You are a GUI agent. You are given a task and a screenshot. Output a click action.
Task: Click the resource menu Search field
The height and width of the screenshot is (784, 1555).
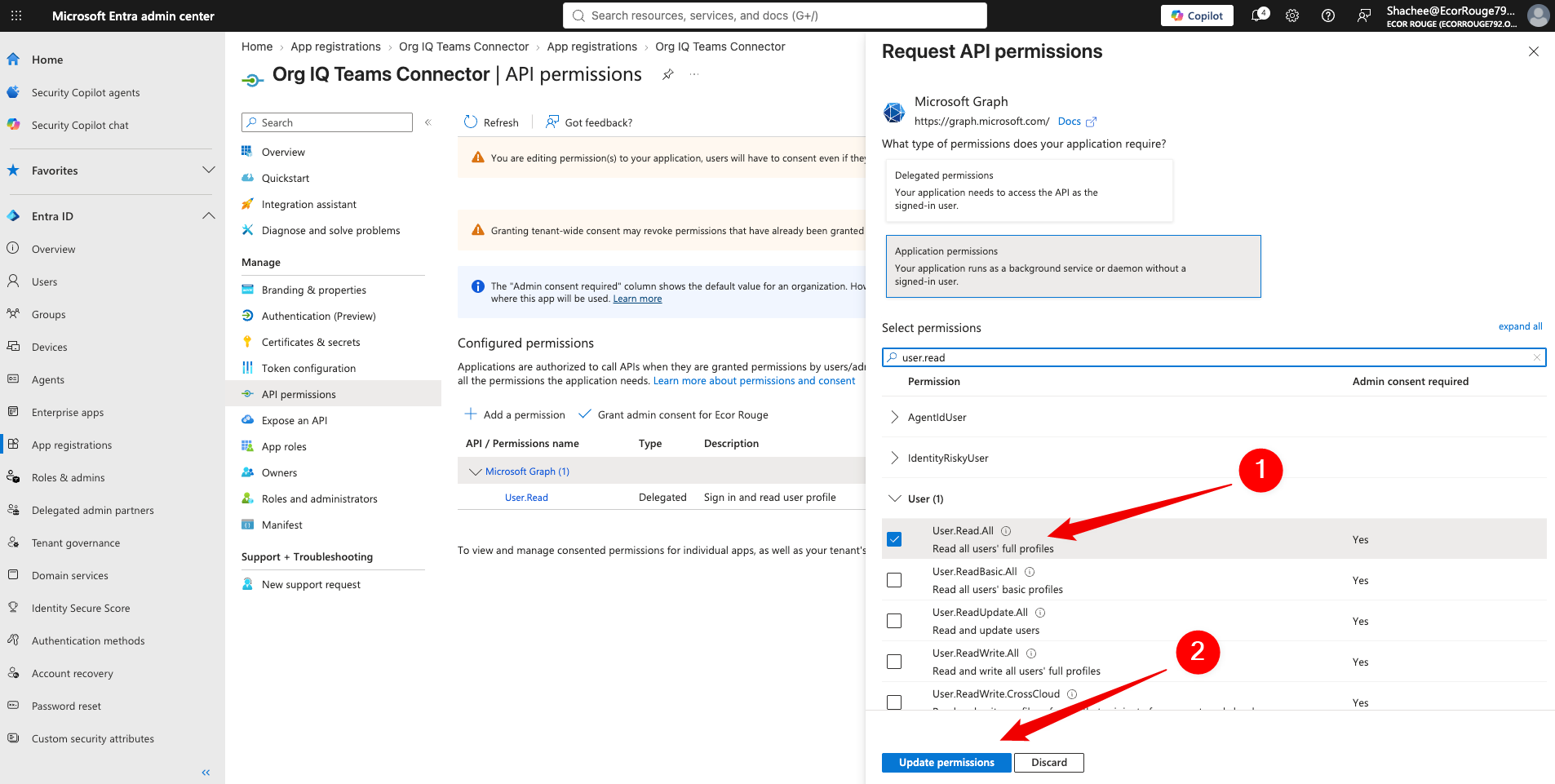pyautogui.click(x=327, y=122)
